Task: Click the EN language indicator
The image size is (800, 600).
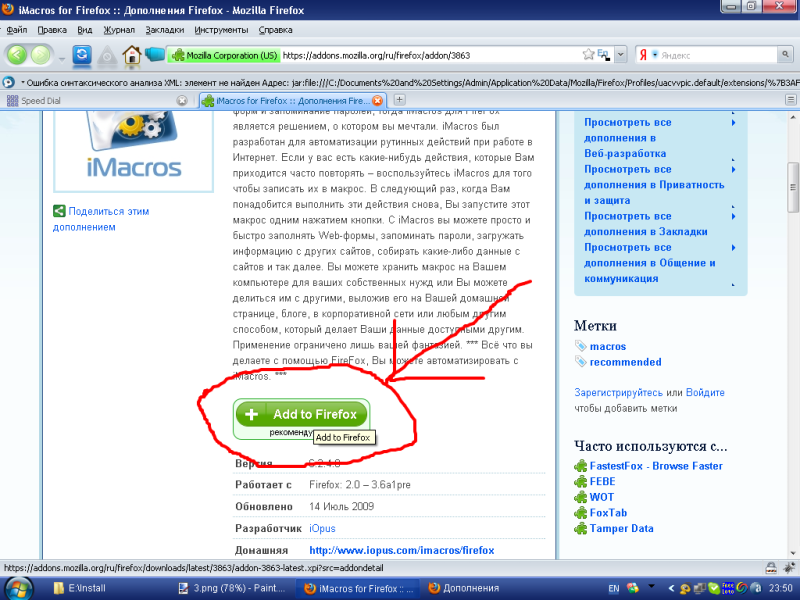Action: tap(614, 588)
